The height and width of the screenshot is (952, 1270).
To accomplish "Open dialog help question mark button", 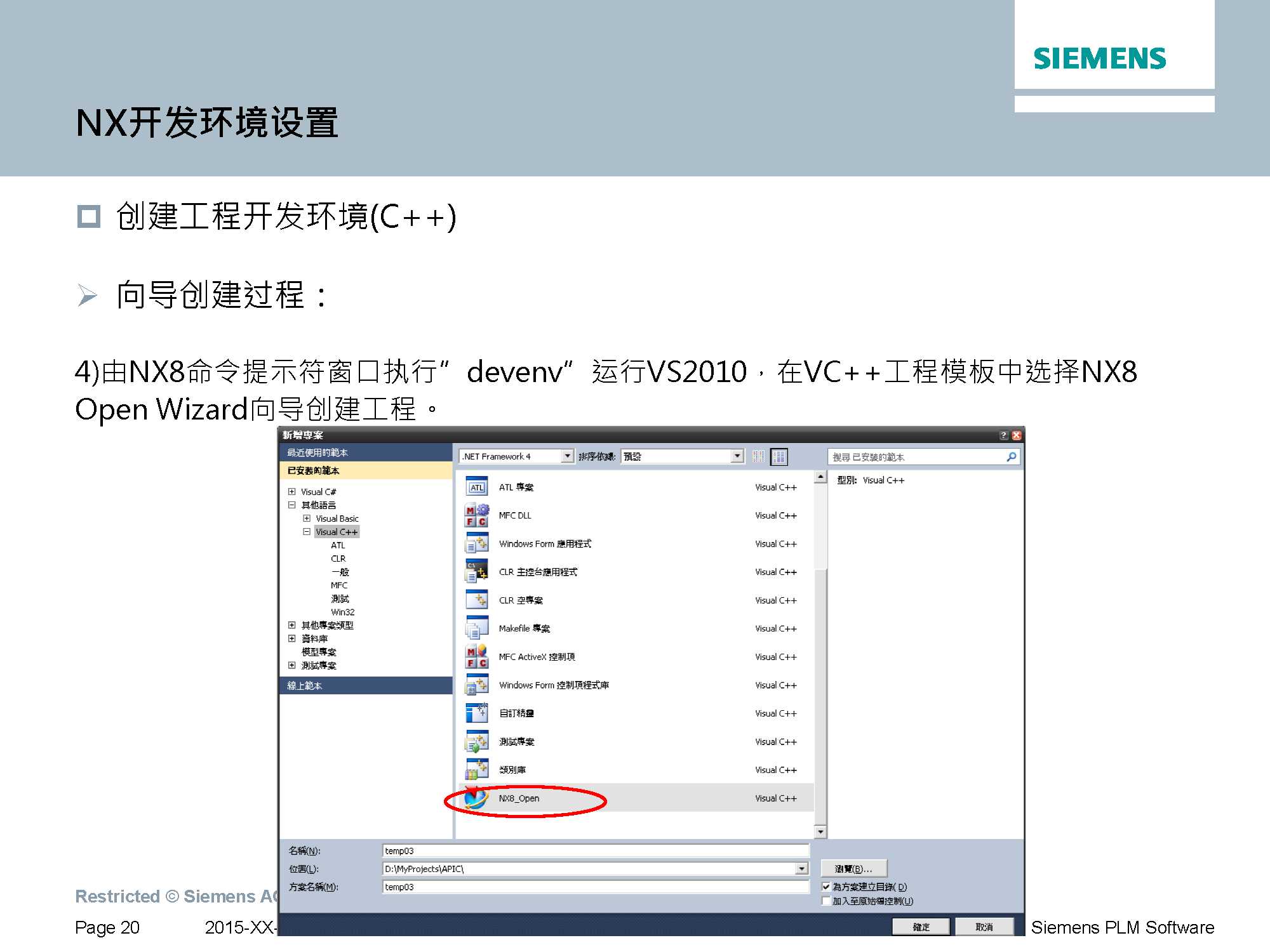I will [x=1004, y=435].
